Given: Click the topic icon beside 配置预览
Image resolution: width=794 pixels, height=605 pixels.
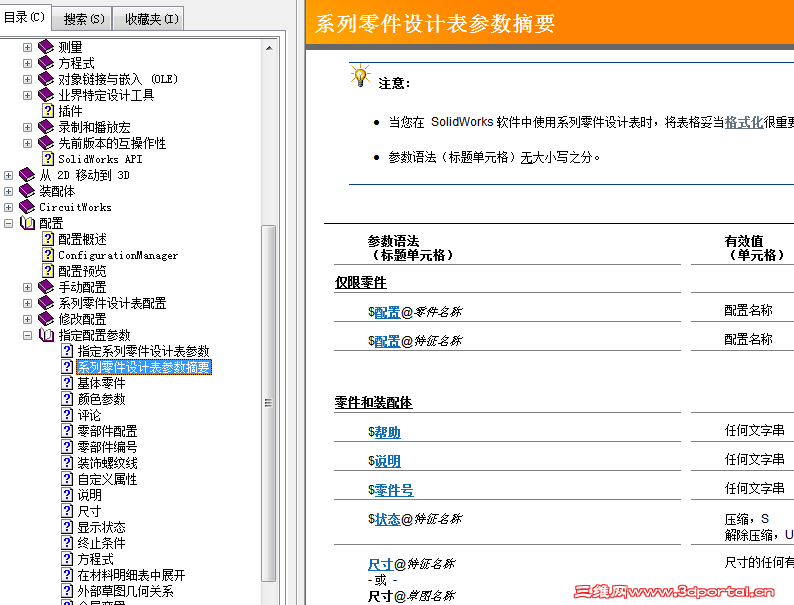Looking at the screenshot, I should [x=48, y=271].
